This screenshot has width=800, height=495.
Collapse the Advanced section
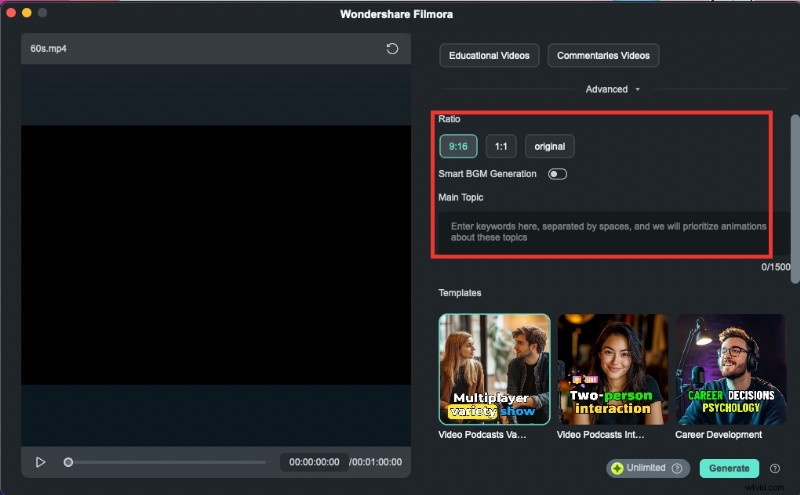point(612,89)
